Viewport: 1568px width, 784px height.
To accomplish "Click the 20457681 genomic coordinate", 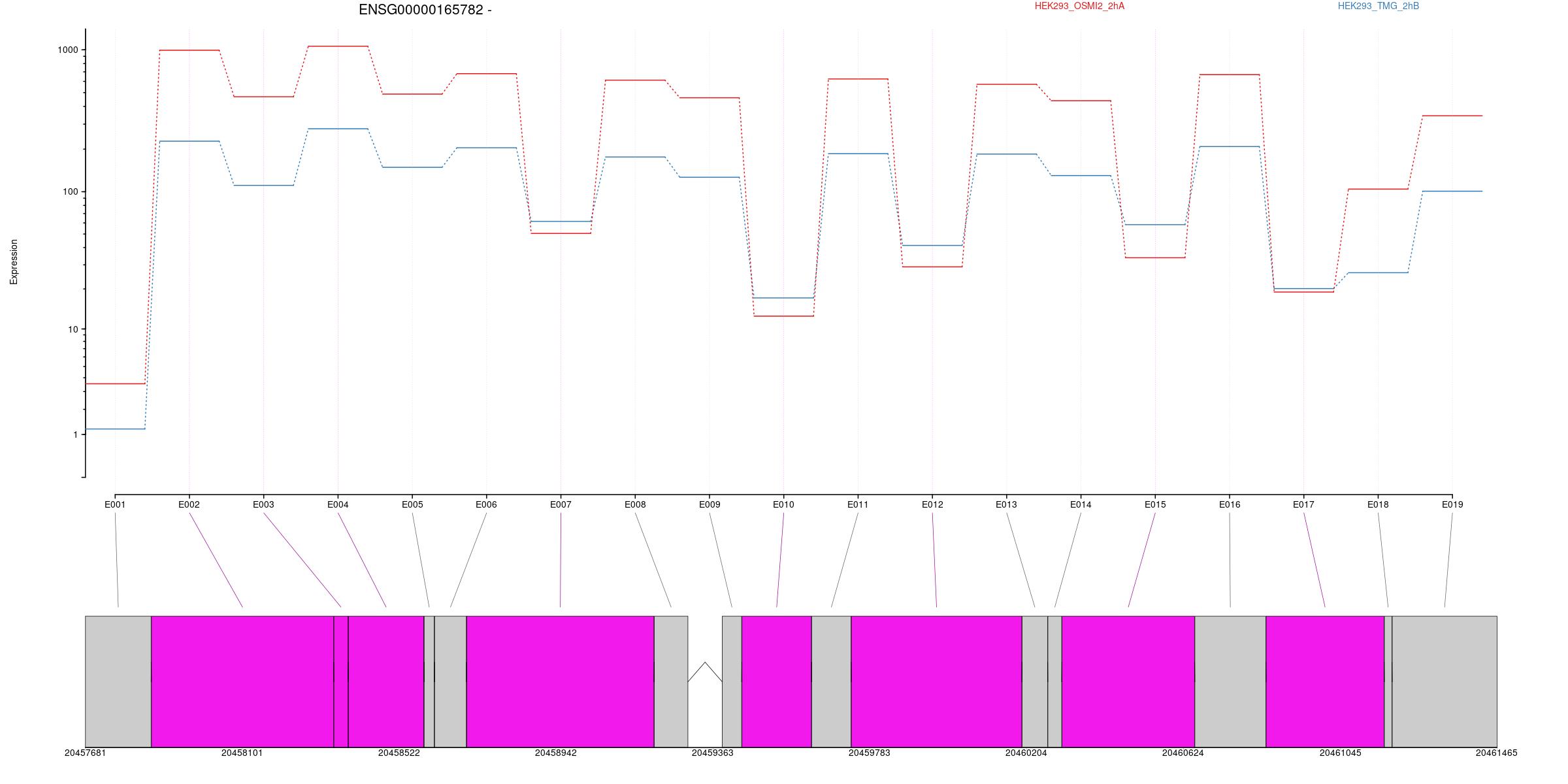I will [85, 753].
